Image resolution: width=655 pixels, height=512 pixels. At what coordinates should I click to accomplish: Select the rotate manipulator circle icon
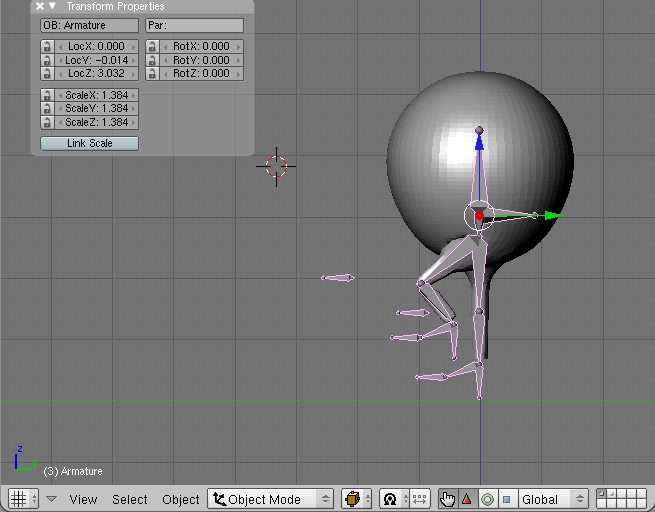[487, 499]
